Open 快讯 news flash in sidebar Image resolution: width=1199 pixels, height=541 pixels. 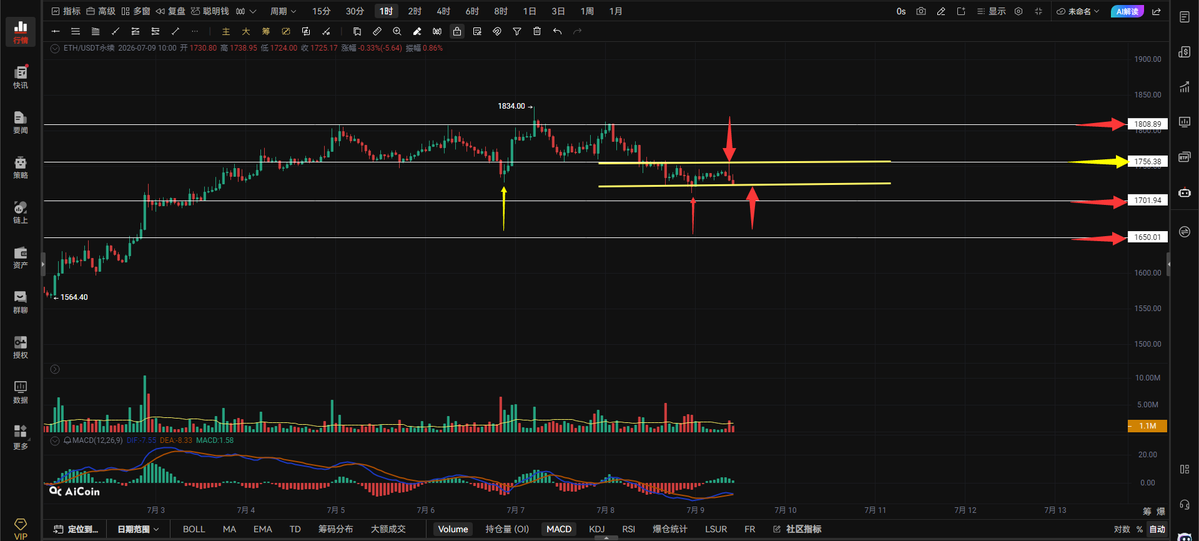(x=21, y=77)
